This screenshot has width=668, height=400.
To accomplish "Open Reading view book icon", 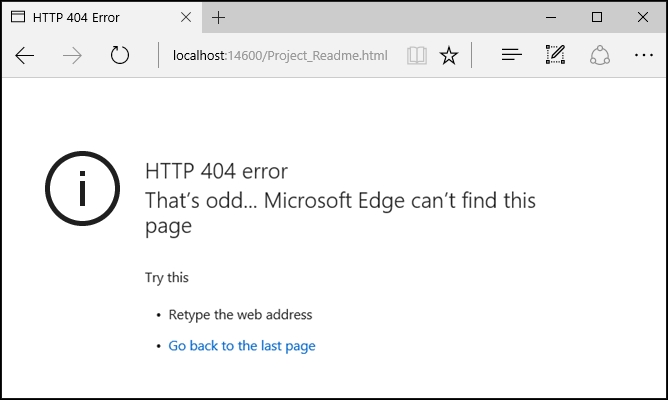I will 417,55.
